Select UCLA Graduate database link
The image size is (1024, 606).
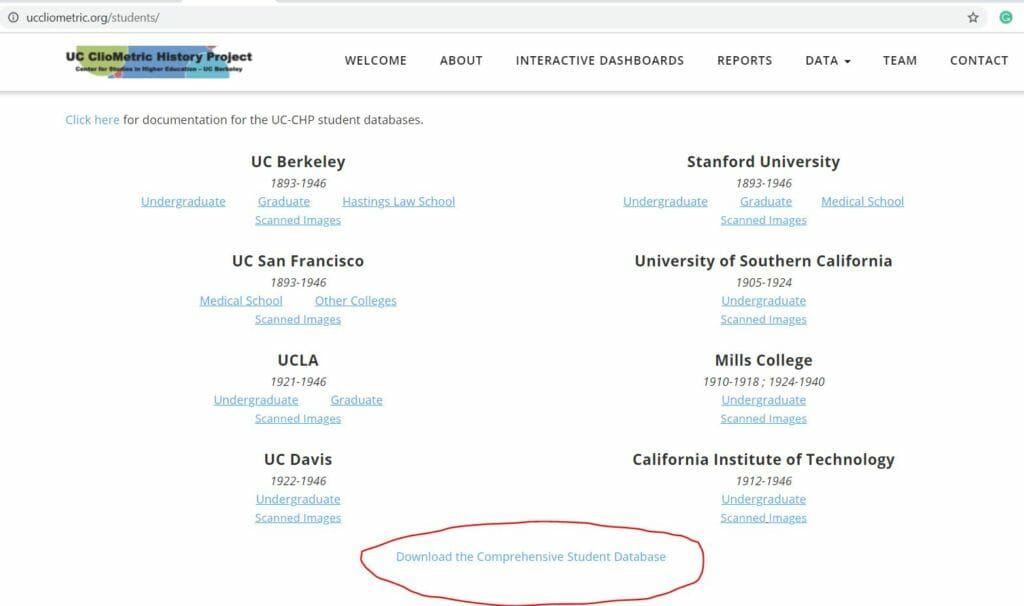click(x=356, y=400)
